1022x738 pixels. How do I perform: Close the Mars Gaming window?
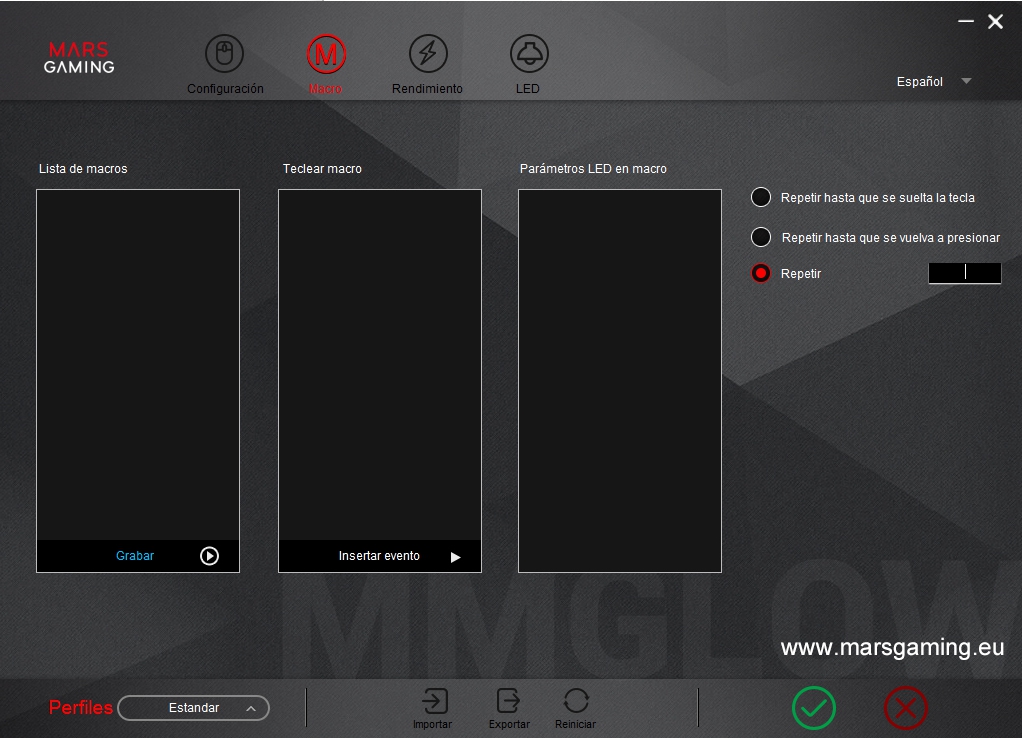point(995,22)
